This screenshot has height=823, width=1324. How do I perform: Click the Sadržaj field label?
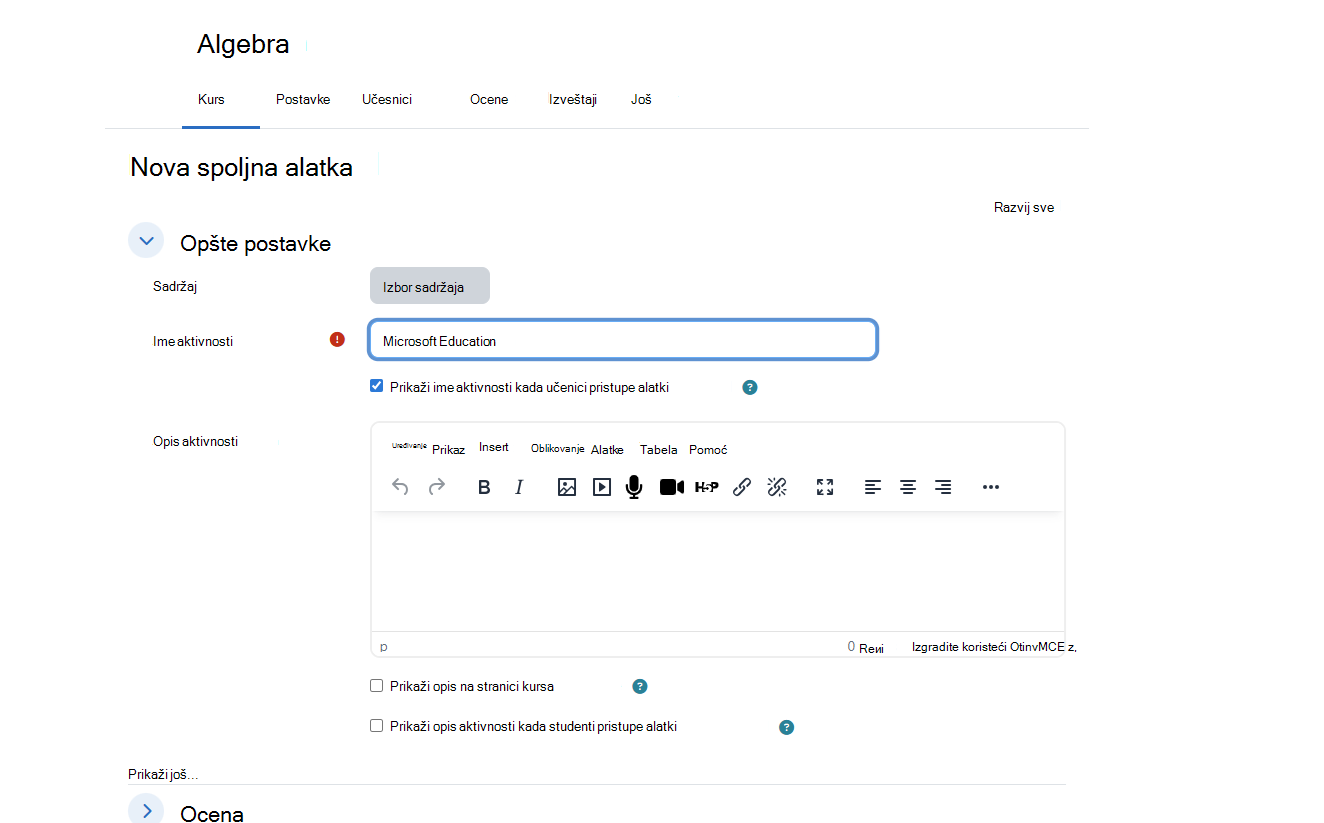pyautogui.click(x=175, y=286)
